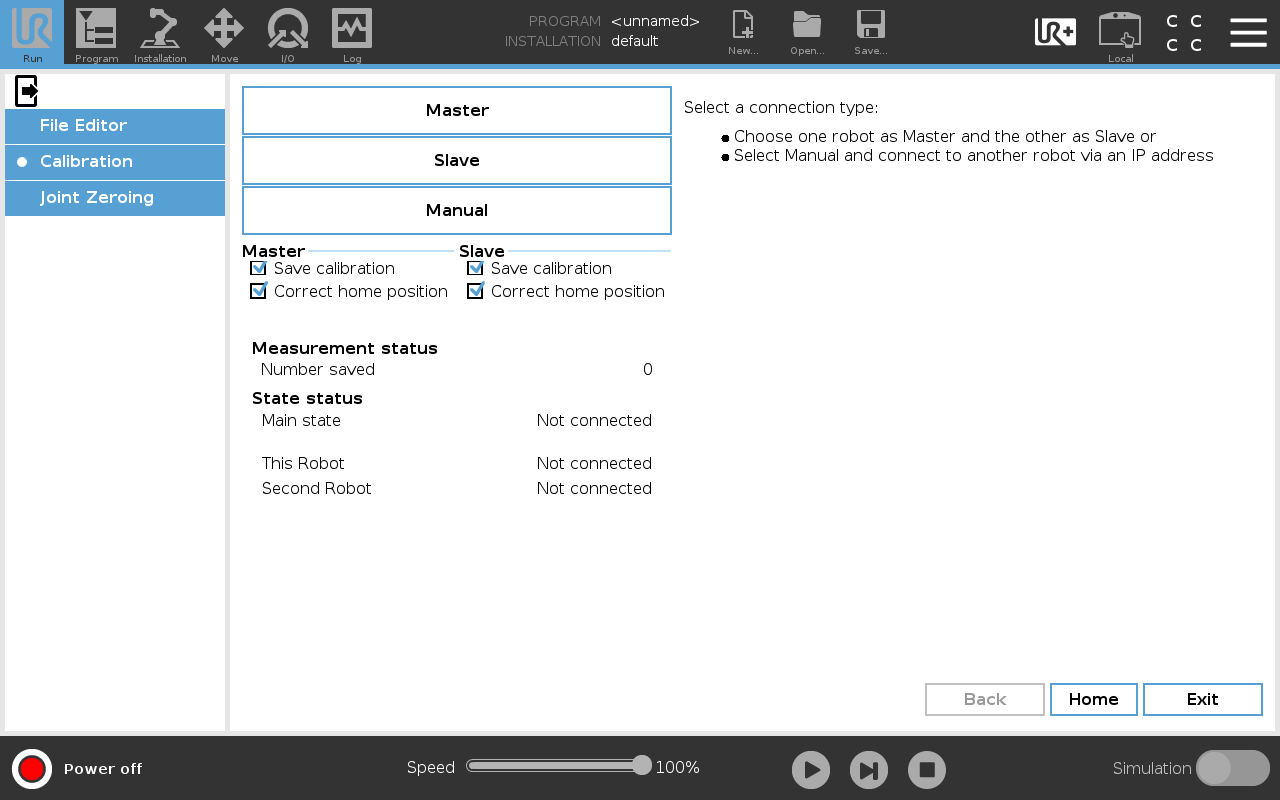Open the Log viewer icon
The width and height of the screenshot is (1280, 800).
click(352, 32)
